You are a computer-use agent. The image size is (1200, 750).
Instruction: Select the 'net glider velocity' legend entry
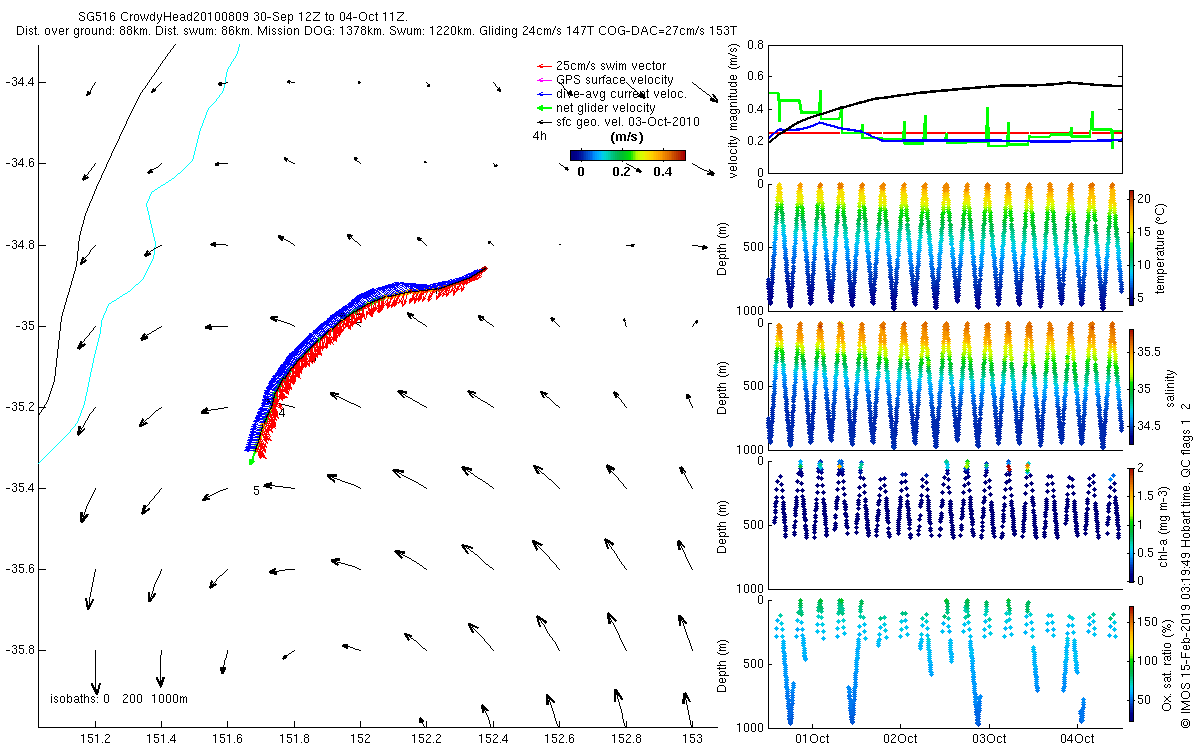tap(595, 108)
